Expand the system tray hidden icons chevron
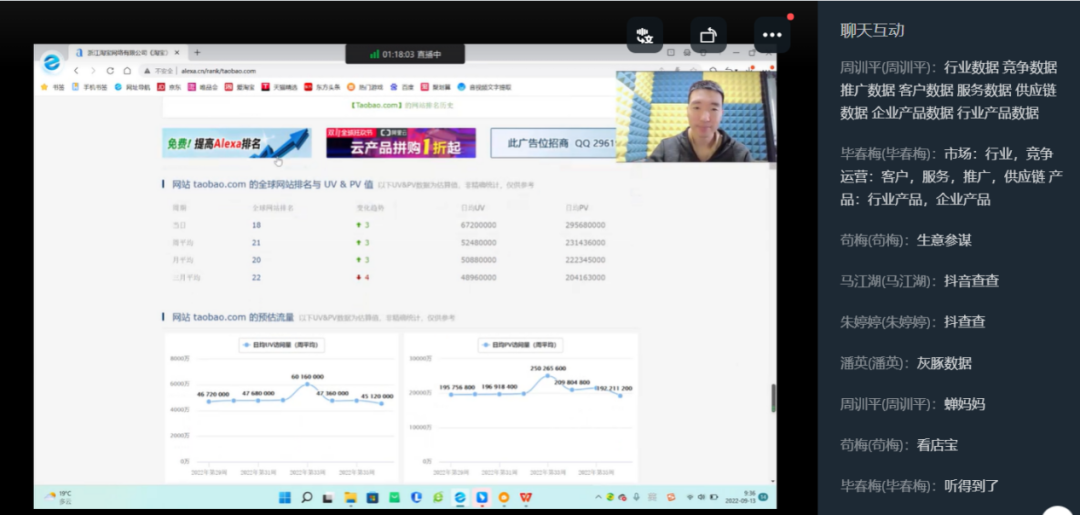The height and width of the screenshot is (515, 1080). (597, 497)
